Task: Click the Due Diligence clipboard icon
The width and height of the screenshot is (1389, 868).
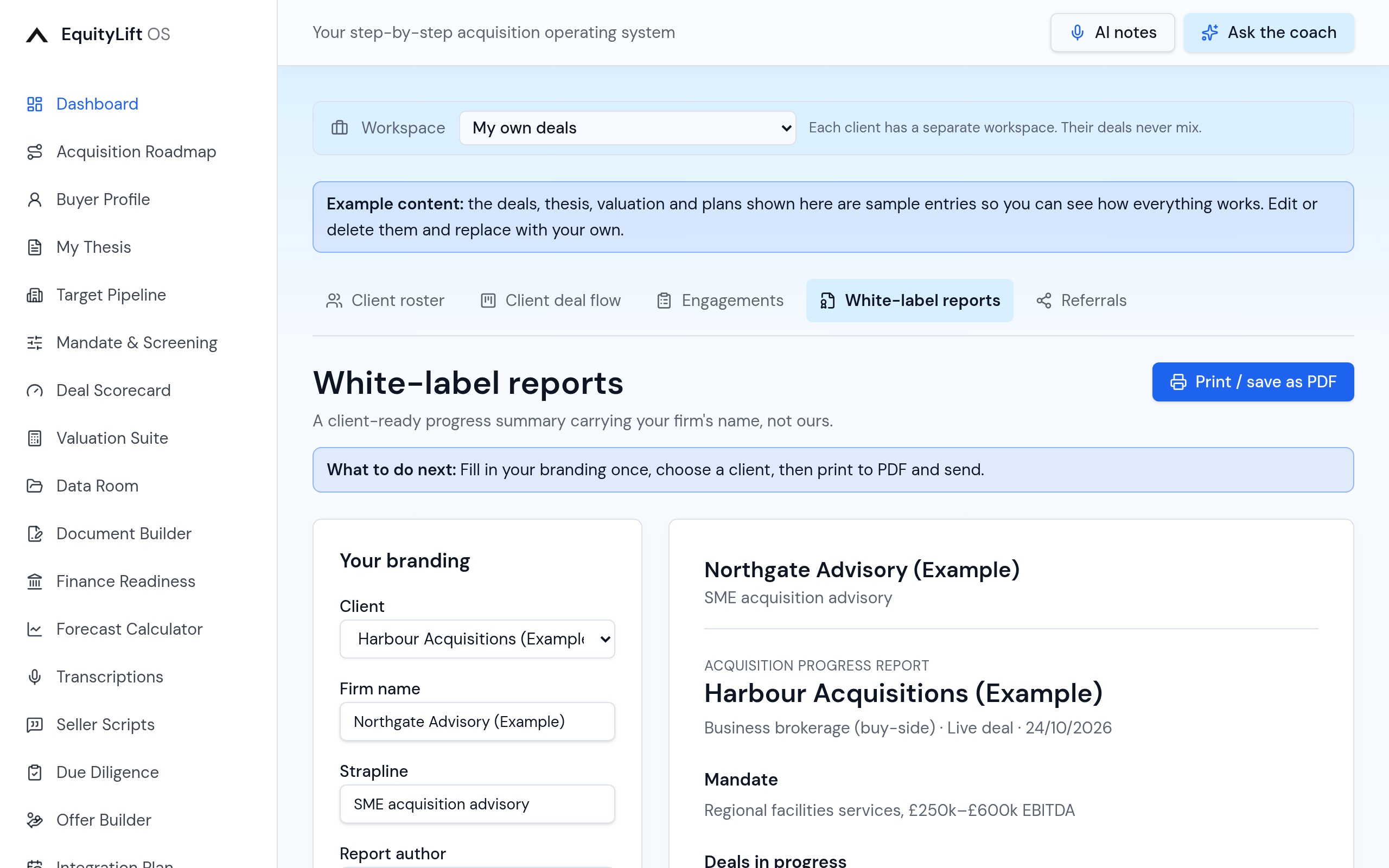Action: pyautogui.click(x=35, y=772)
